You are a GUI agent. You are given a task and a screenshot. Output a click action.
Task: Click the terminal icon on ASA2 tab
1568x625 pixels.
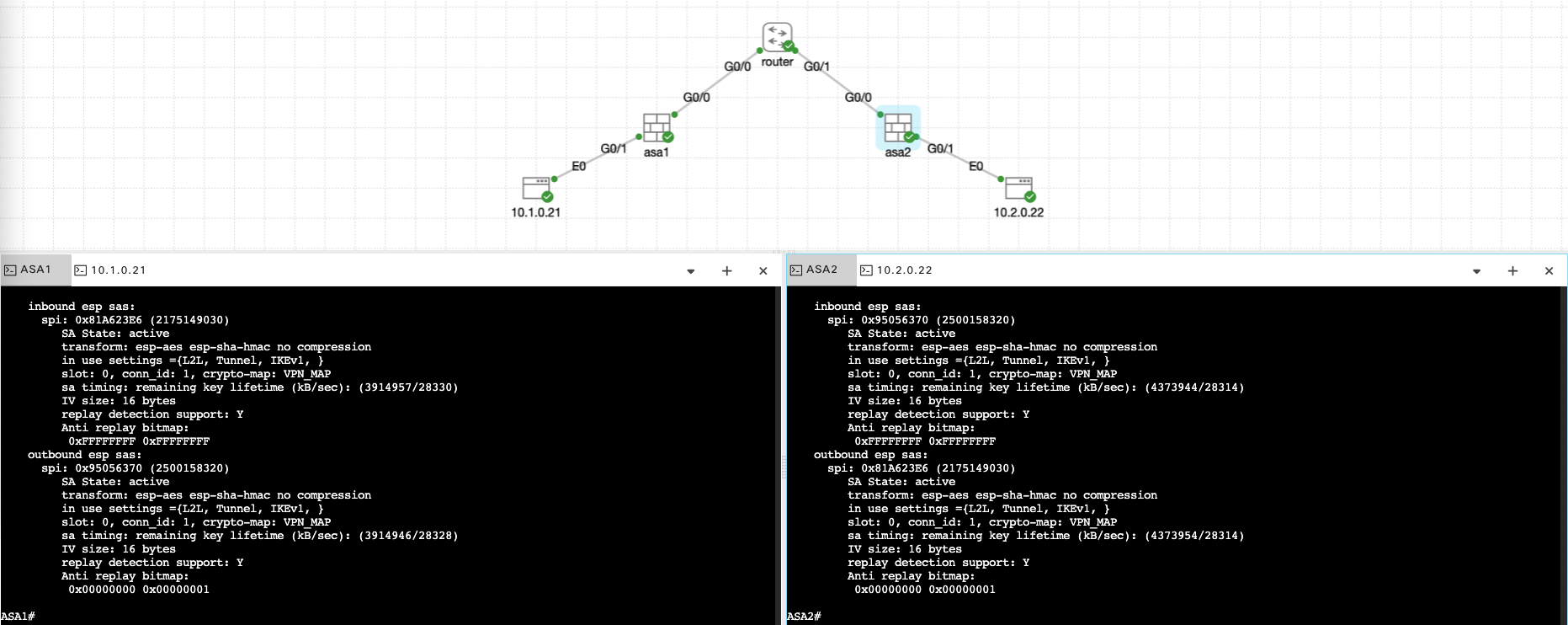click(x=796, y=270)
